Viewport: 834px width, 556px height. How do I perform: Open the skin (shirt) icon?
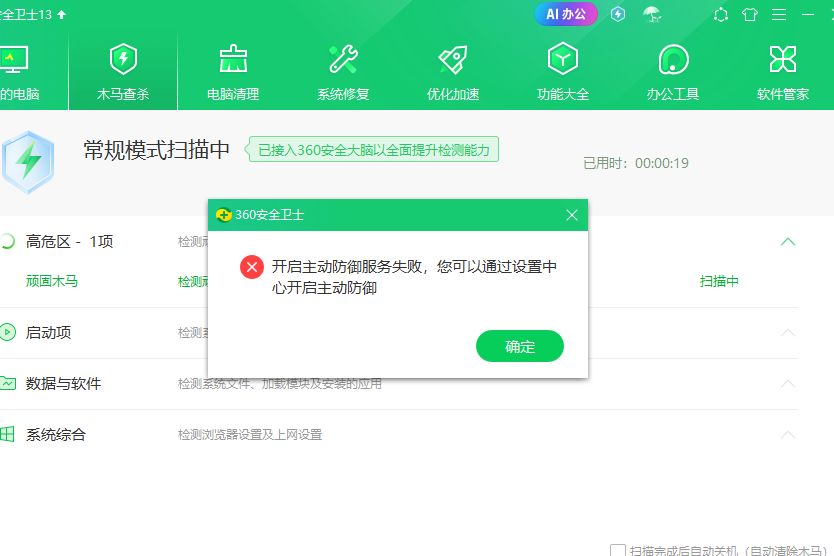tap(750, 14)
